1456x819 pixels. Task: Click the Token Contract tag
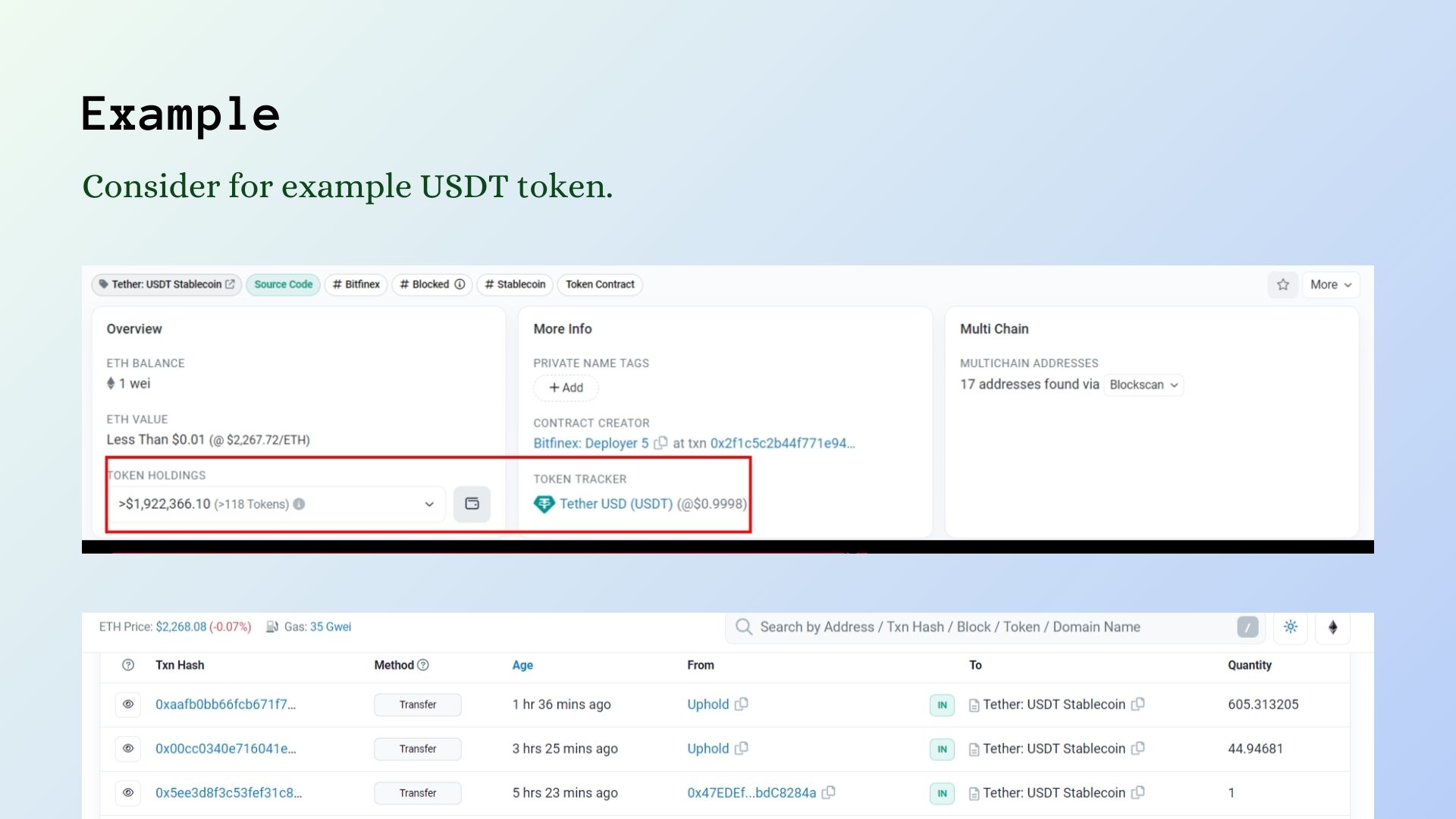[599, 284]
